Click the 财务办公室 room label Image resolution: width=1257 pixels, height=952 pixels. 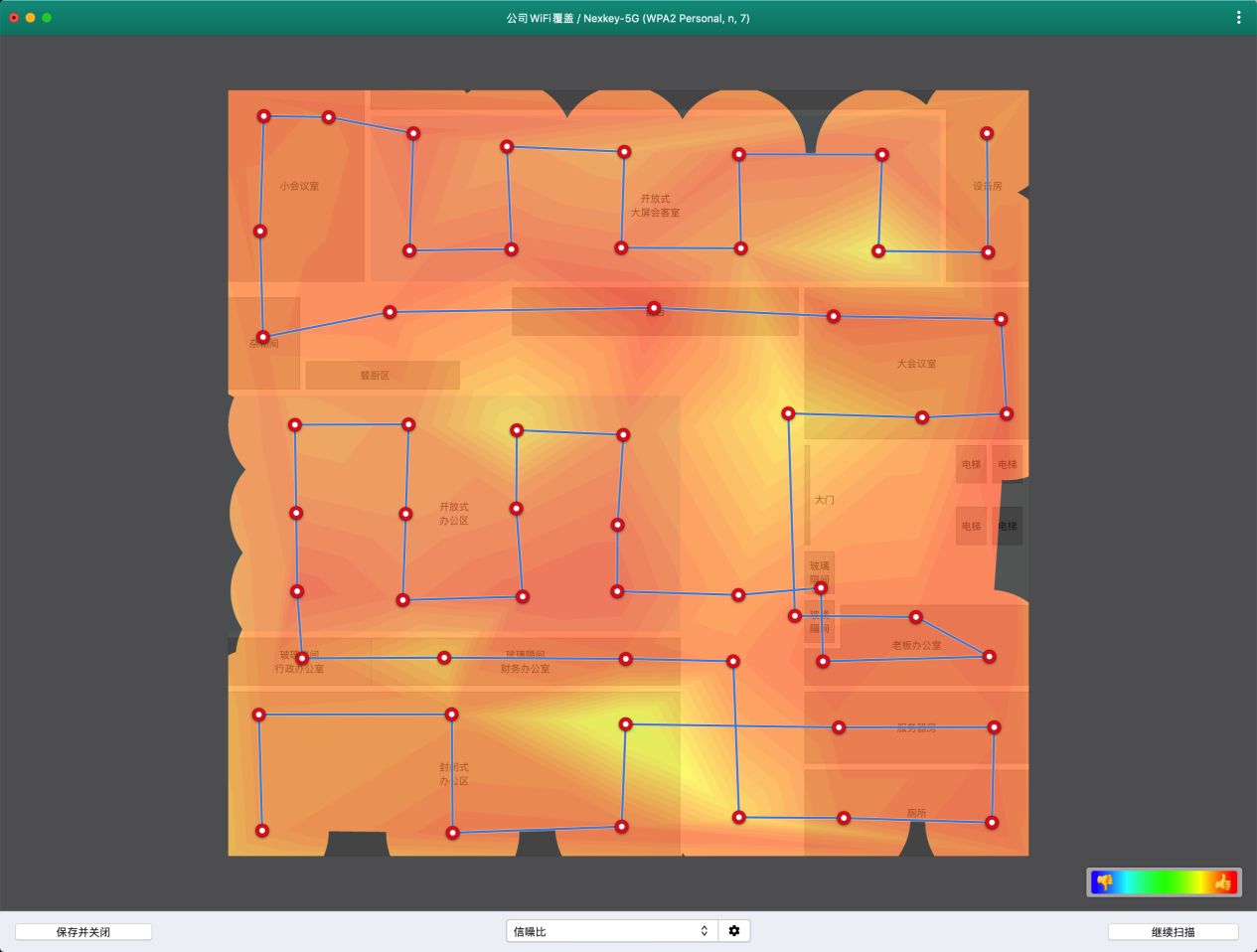pyautogui.click(x=526, y=669)
